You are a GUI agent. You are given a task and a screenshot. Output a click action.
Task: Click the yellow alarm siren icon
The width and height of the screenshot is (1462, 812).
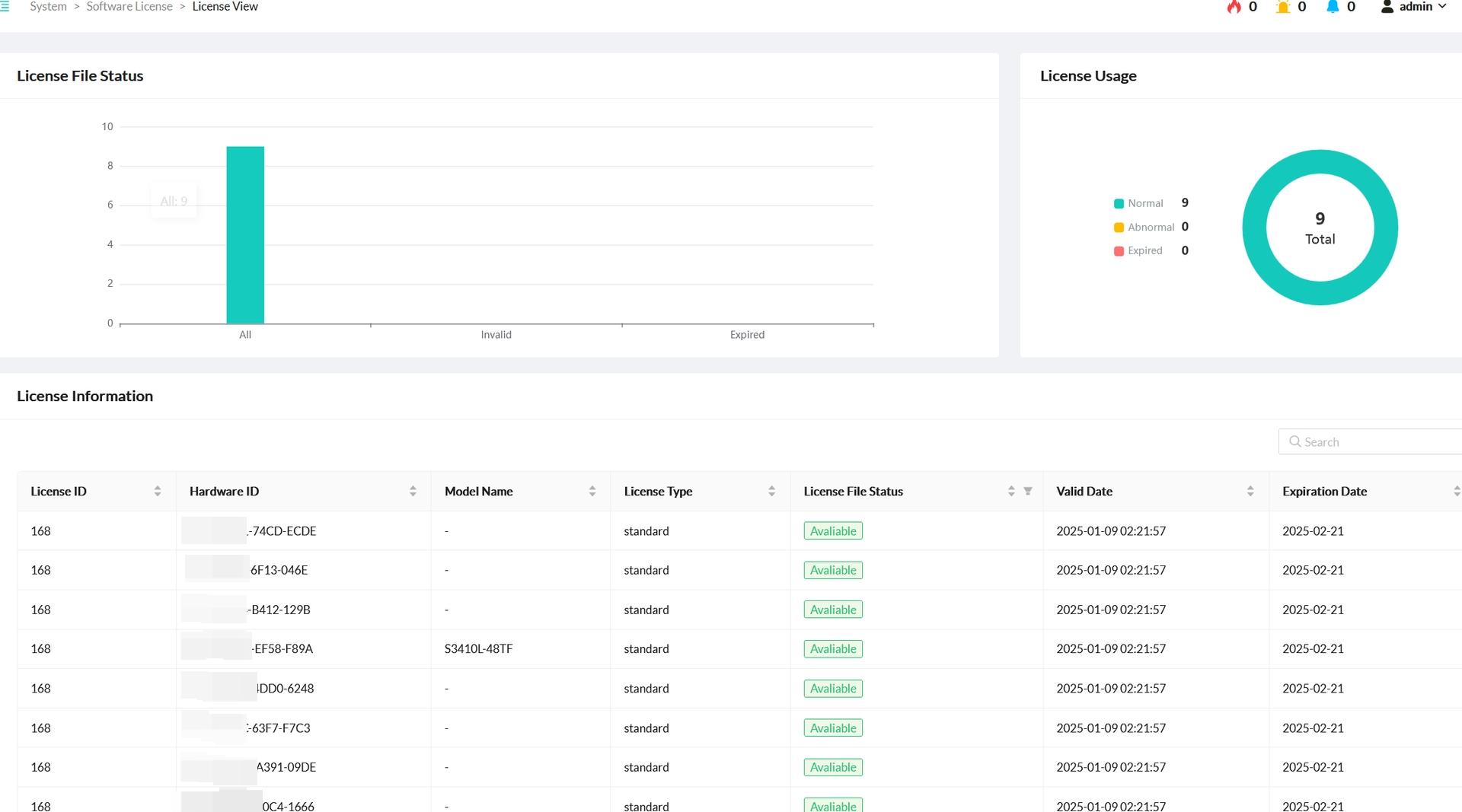click(x=1283, y=7)
